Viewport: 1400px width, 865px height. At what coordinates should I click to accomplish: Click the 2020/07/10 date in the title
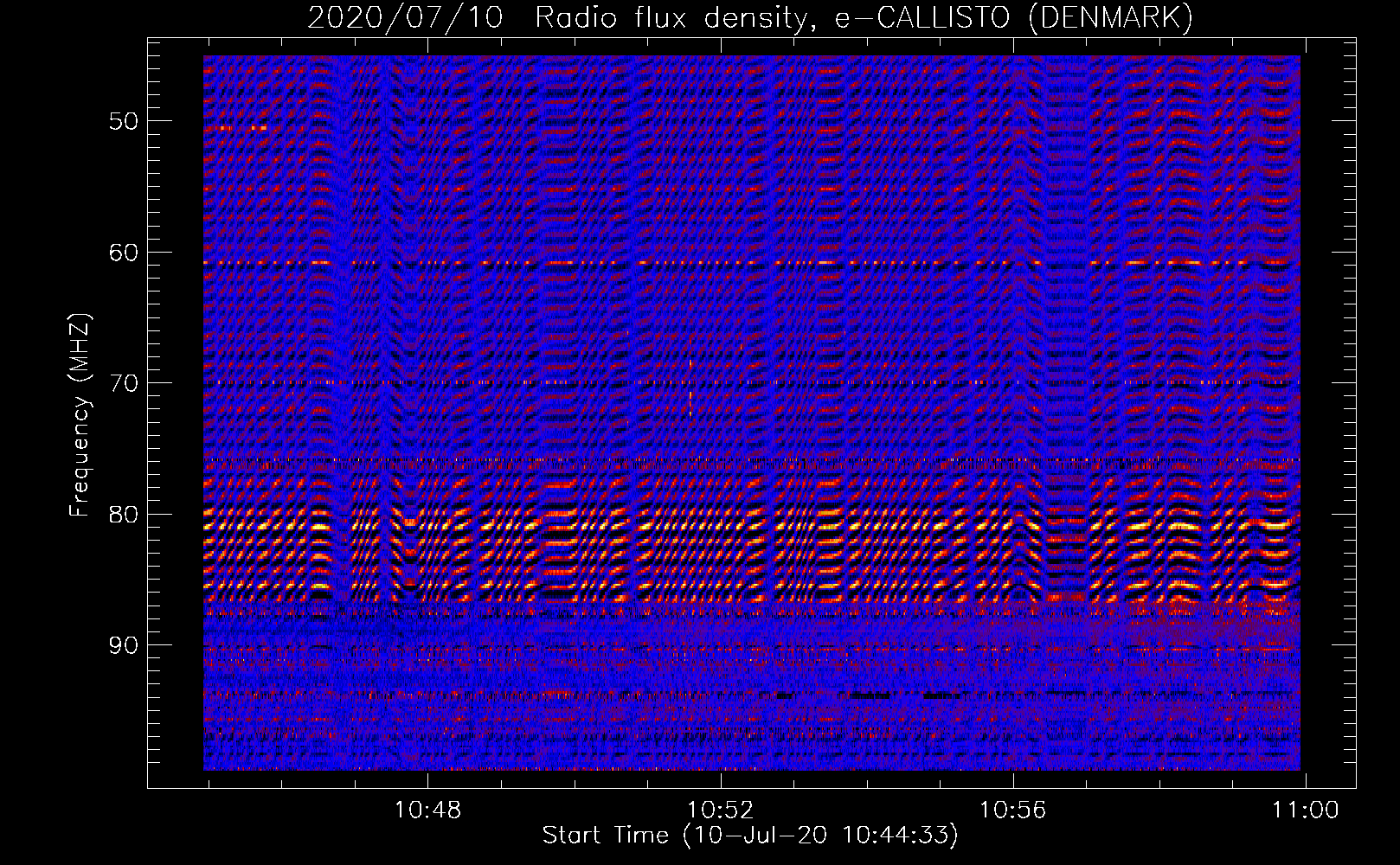point(404,18)
